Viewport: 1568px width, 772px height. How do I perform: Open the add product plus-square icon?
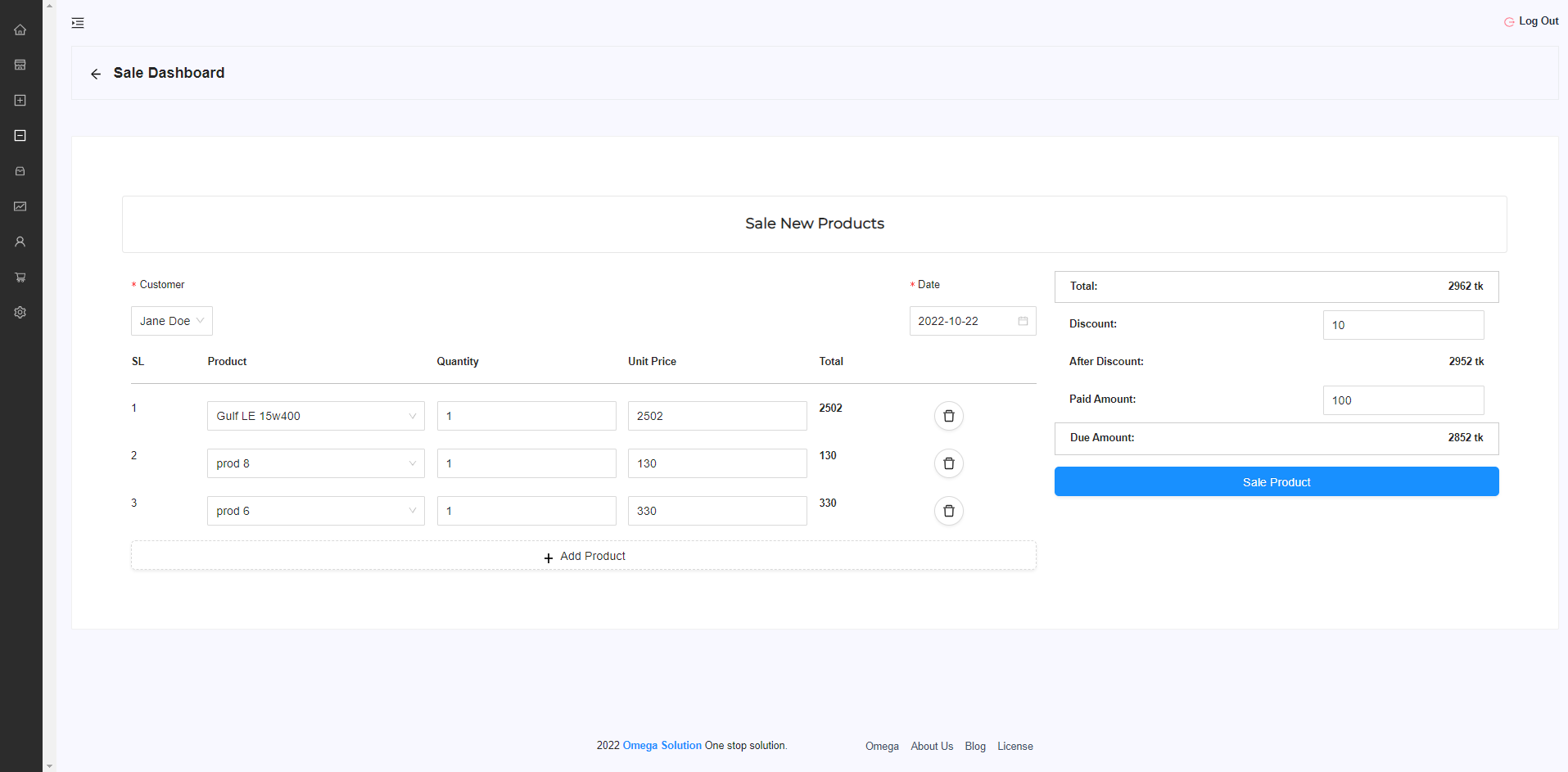point(20,100)
